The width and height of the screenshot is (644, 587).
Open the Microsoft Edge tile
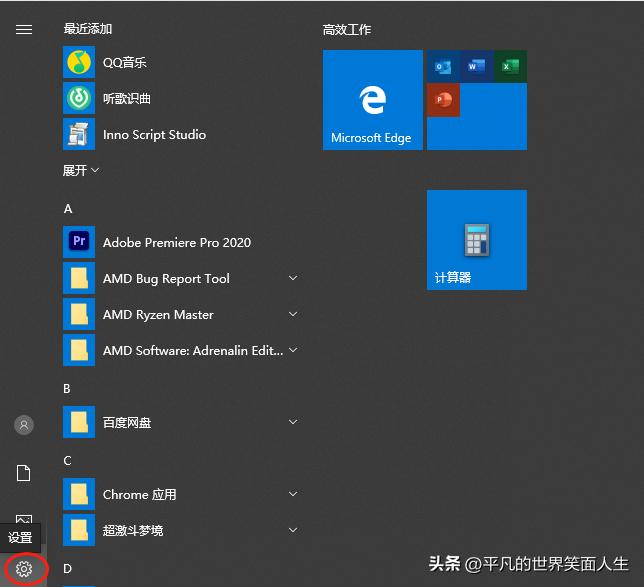(x=373, y=100)
